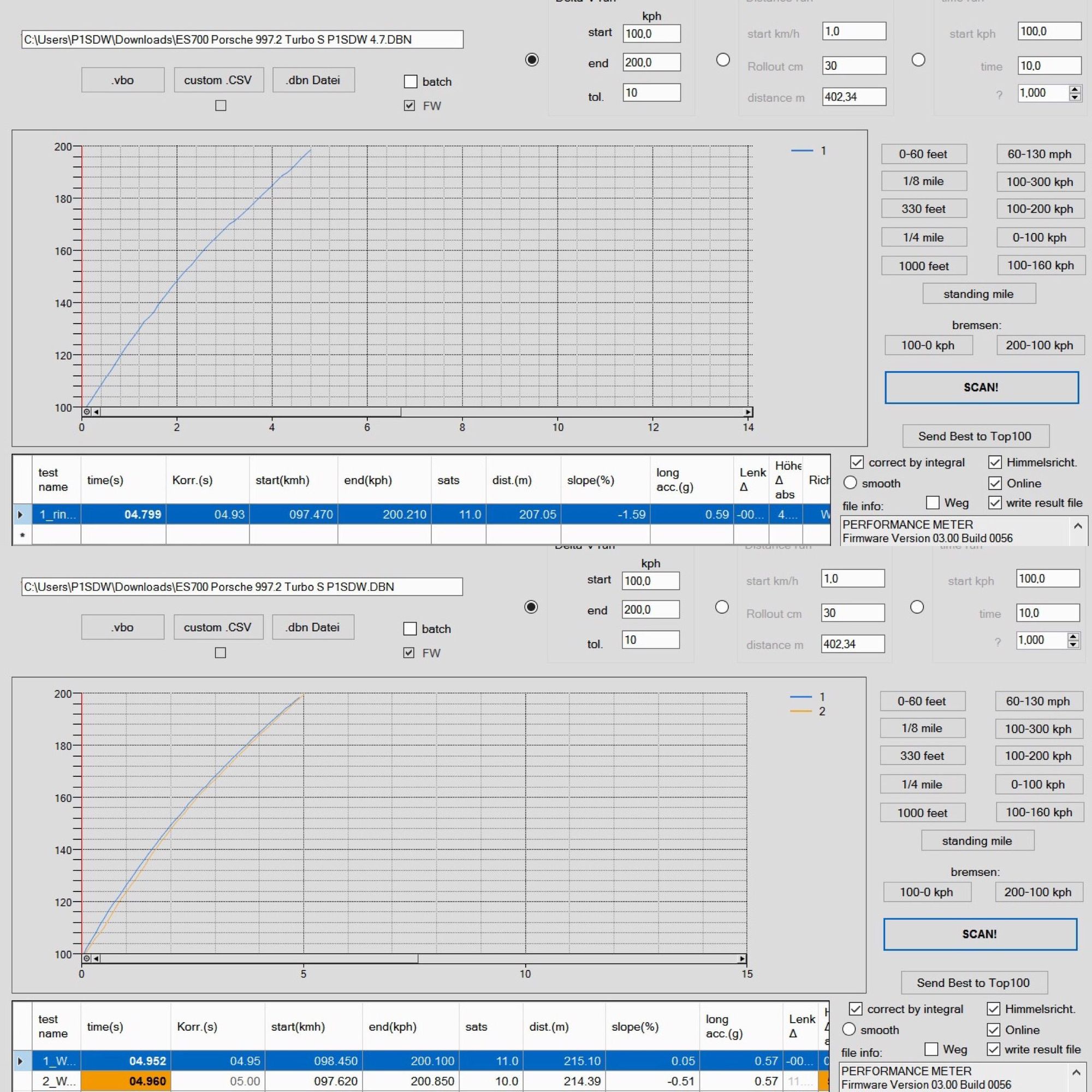Select the upper 'smooth' radio button
The height and width of the screenshot is (1092, 1092).
coord(850,483)
